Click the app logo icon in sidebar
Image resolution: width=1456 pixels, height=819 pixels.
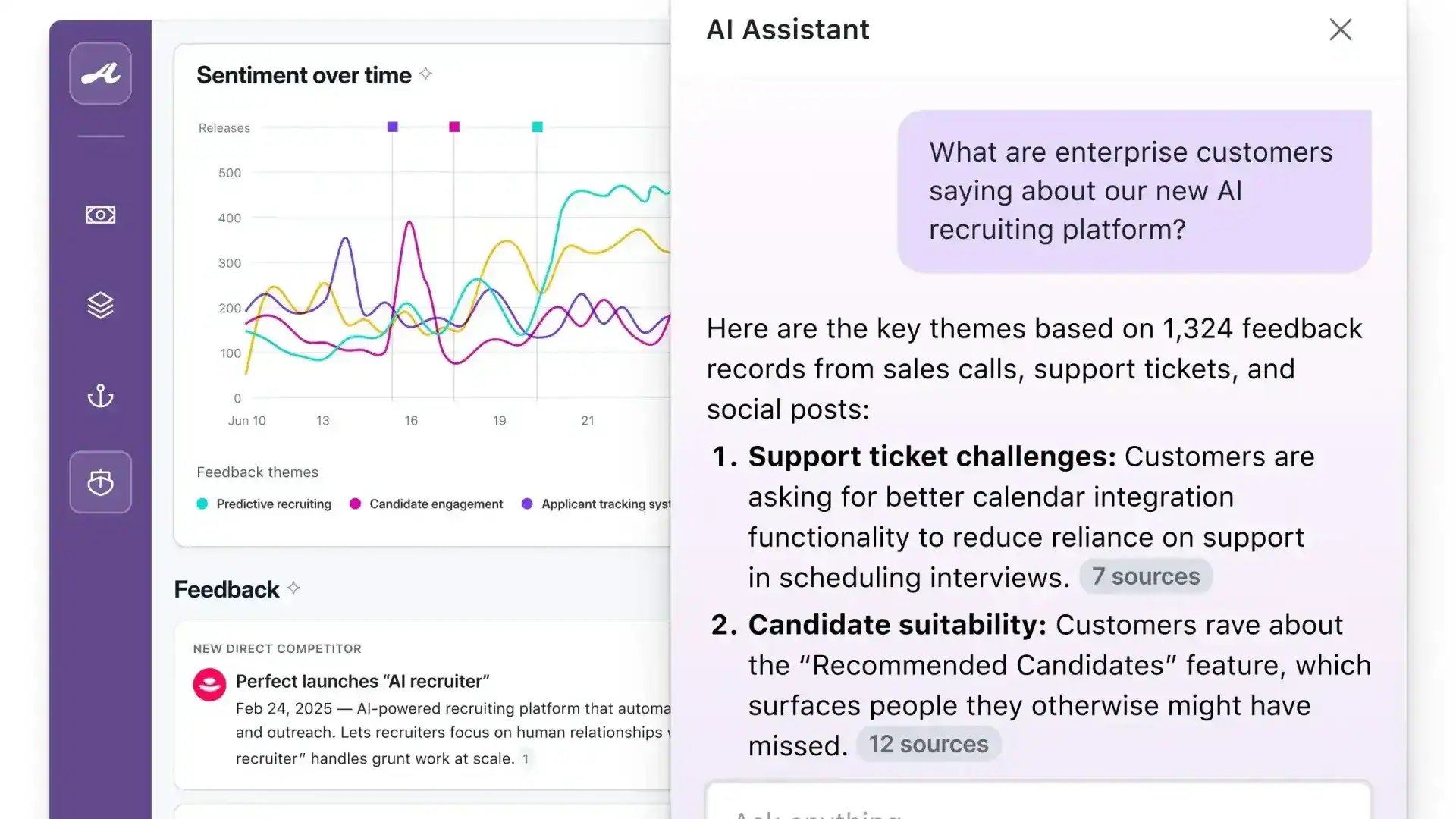coord(100,74)
